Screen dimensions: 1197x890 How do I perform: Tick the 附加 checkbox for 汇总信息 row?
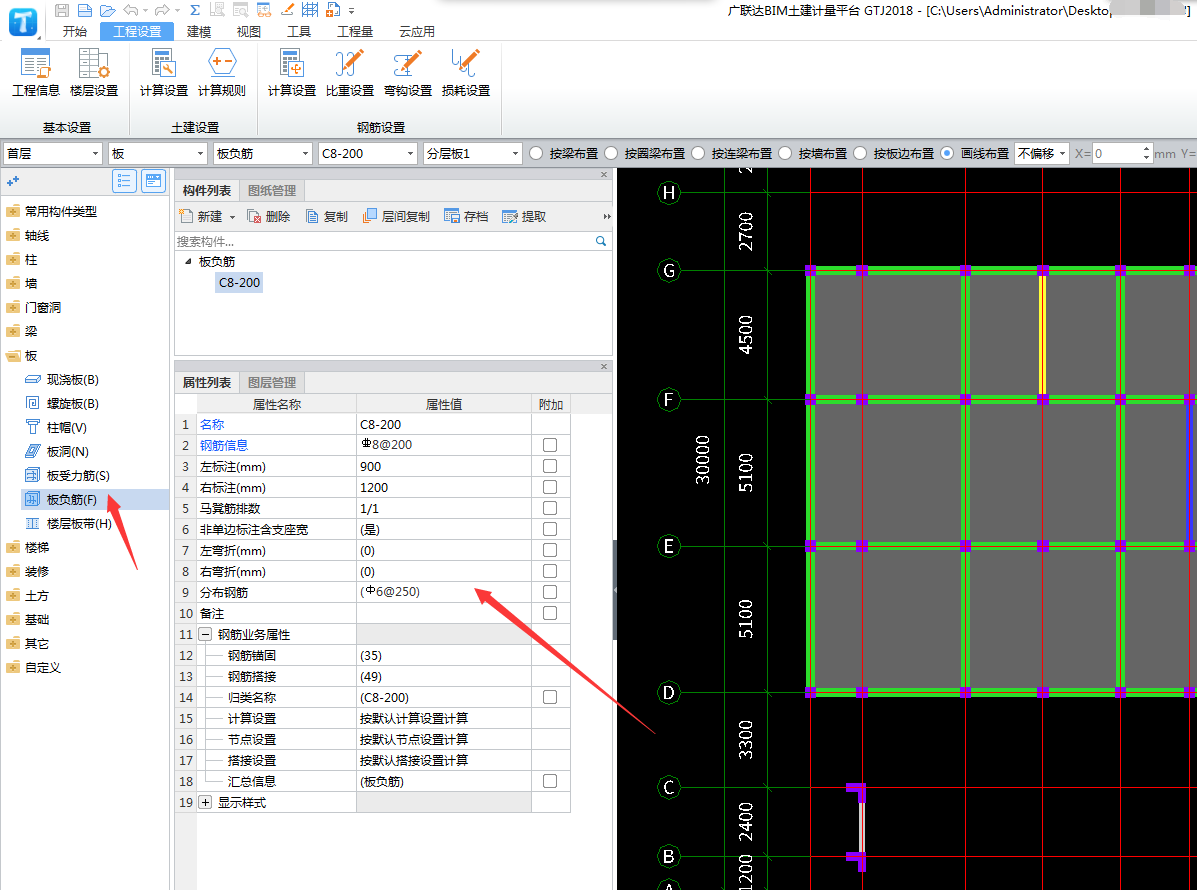550,782
